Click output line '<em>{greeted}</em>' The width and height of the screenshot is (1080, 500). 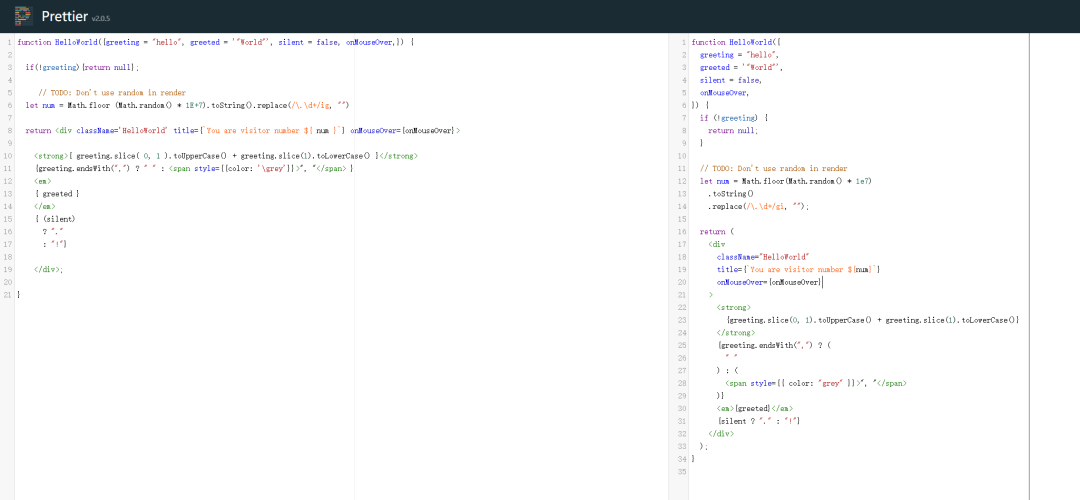(754, 408)
